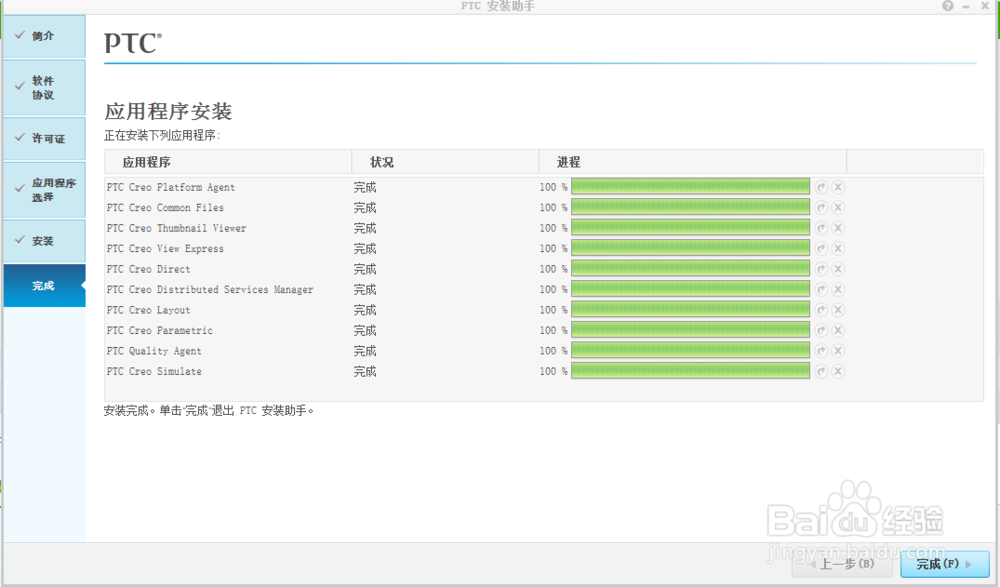Click cancel icon for PTC Creo Common Files
The width and height of the screenshot is (1000, 587).
[x=838, y=207]
